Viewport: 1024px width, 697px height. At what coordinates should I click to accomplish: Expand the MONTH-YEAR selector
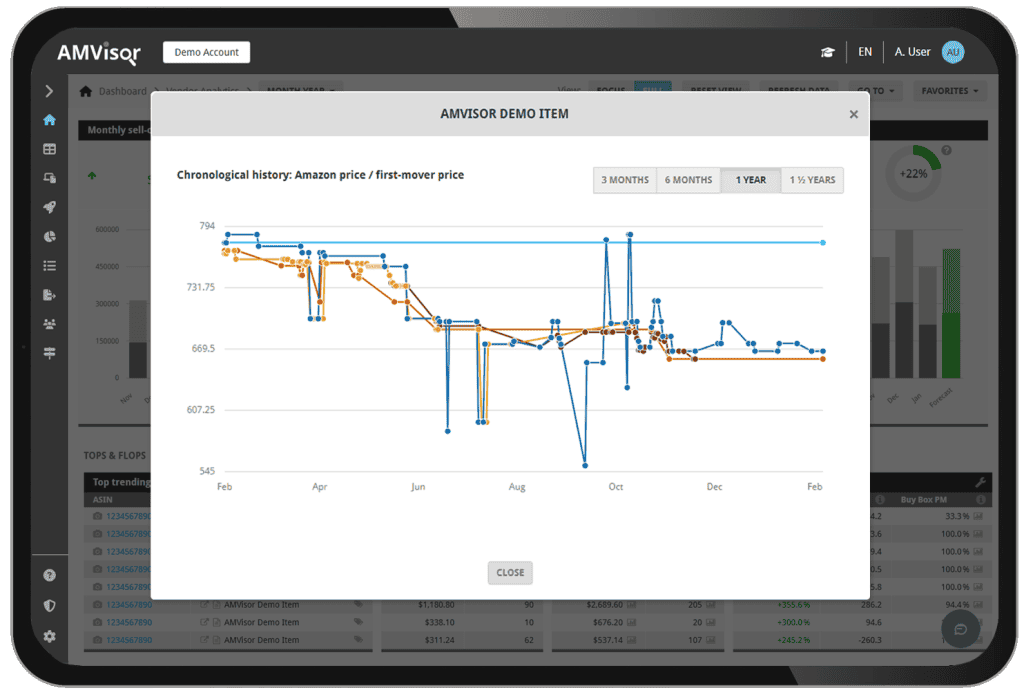click(x=301, y=90)
